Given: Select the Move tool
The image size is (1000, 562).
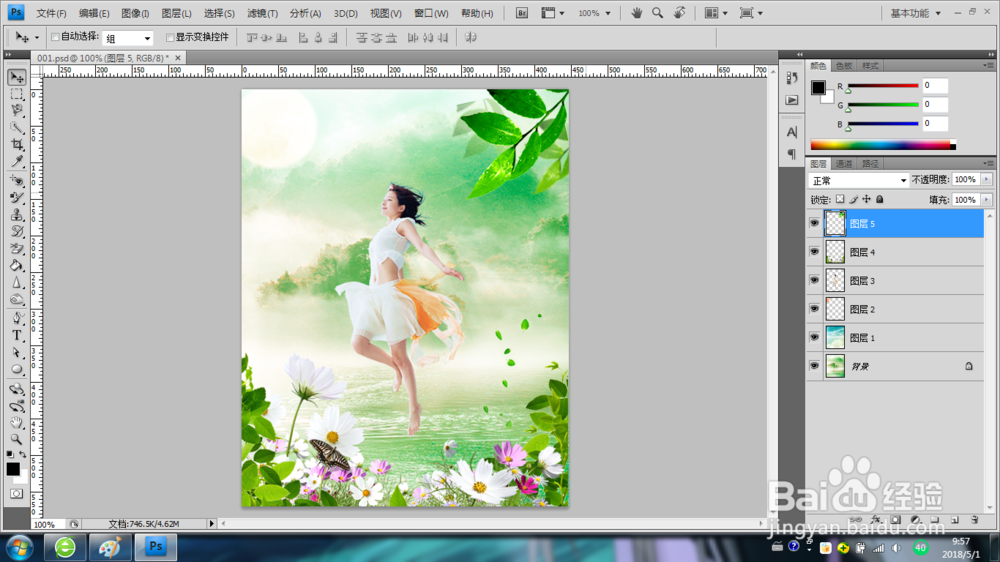Looking at the screenshot, I should coord(17,77).
